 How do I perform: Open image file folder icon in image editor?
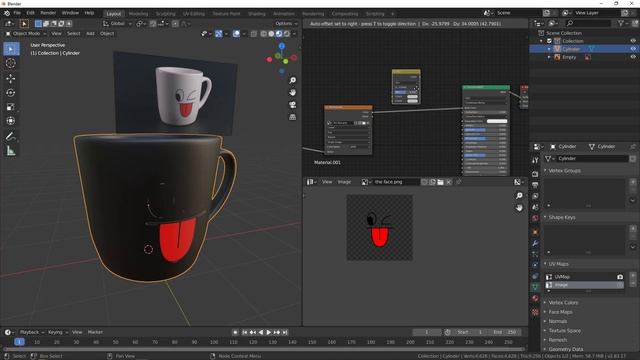(x=440, y=182)
